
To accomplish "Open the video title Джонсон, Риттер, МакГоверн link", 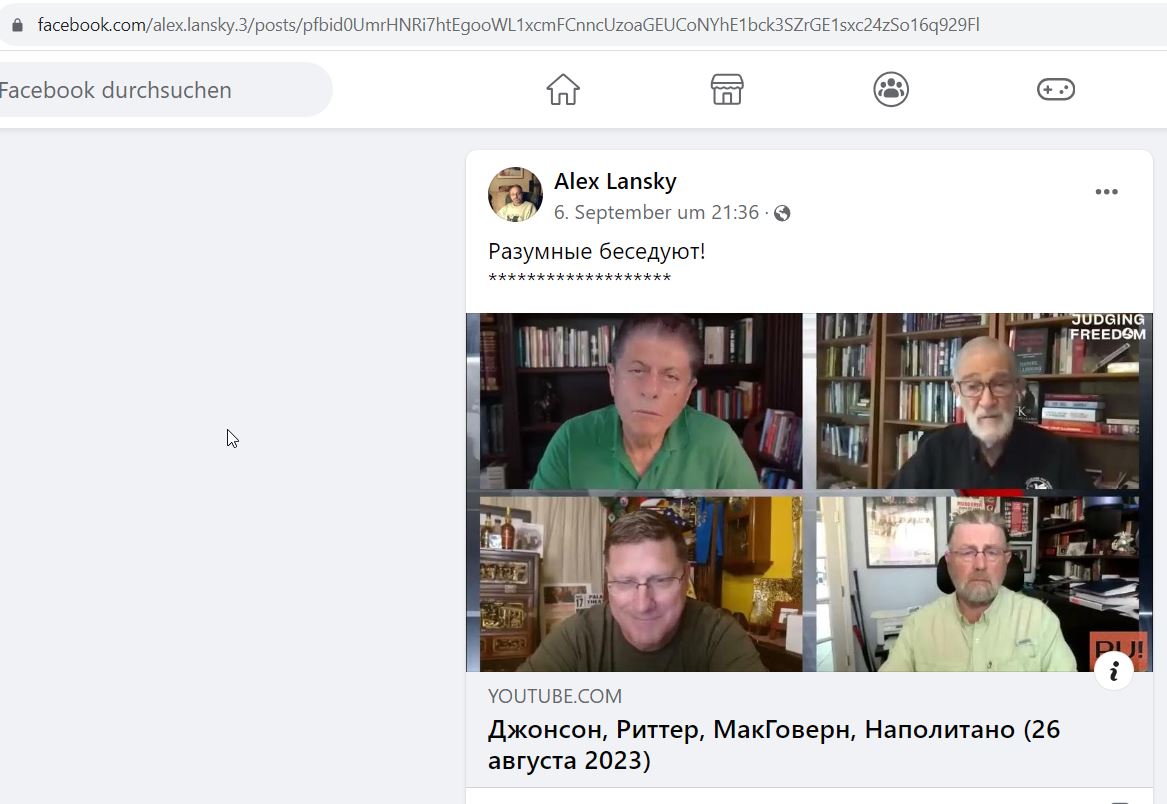I will pos(774,745).
